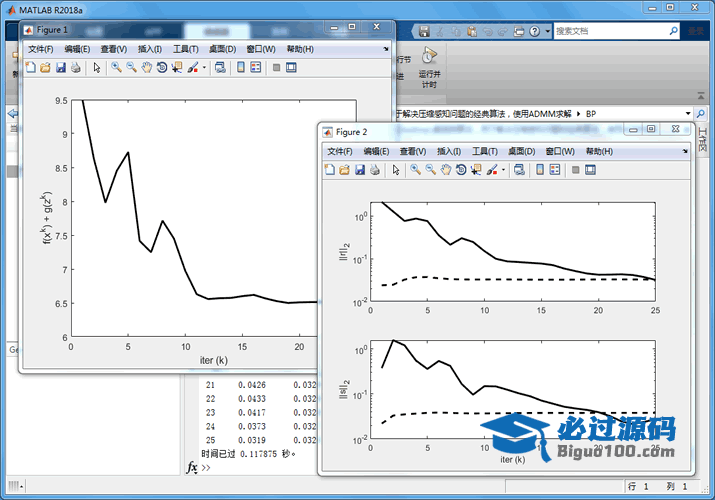The image size is (715, 500).
Task: Hide Plot Tools icon in Figure 1
Action: (x=276, y=68)
